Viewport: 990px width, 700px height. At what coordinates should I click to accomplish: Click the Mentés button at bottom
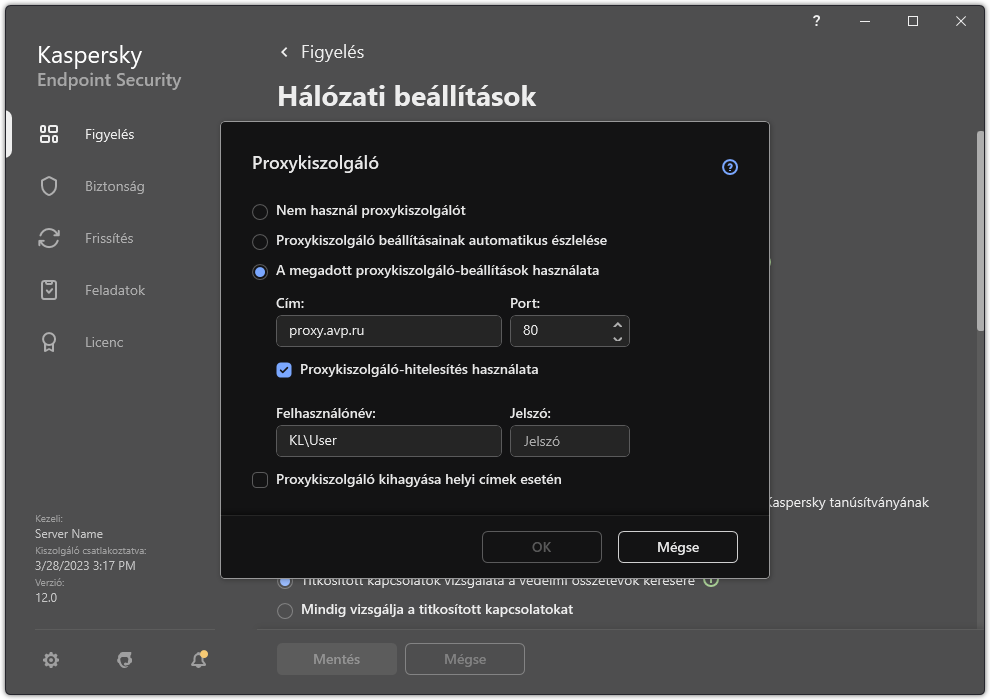(337, 659)
